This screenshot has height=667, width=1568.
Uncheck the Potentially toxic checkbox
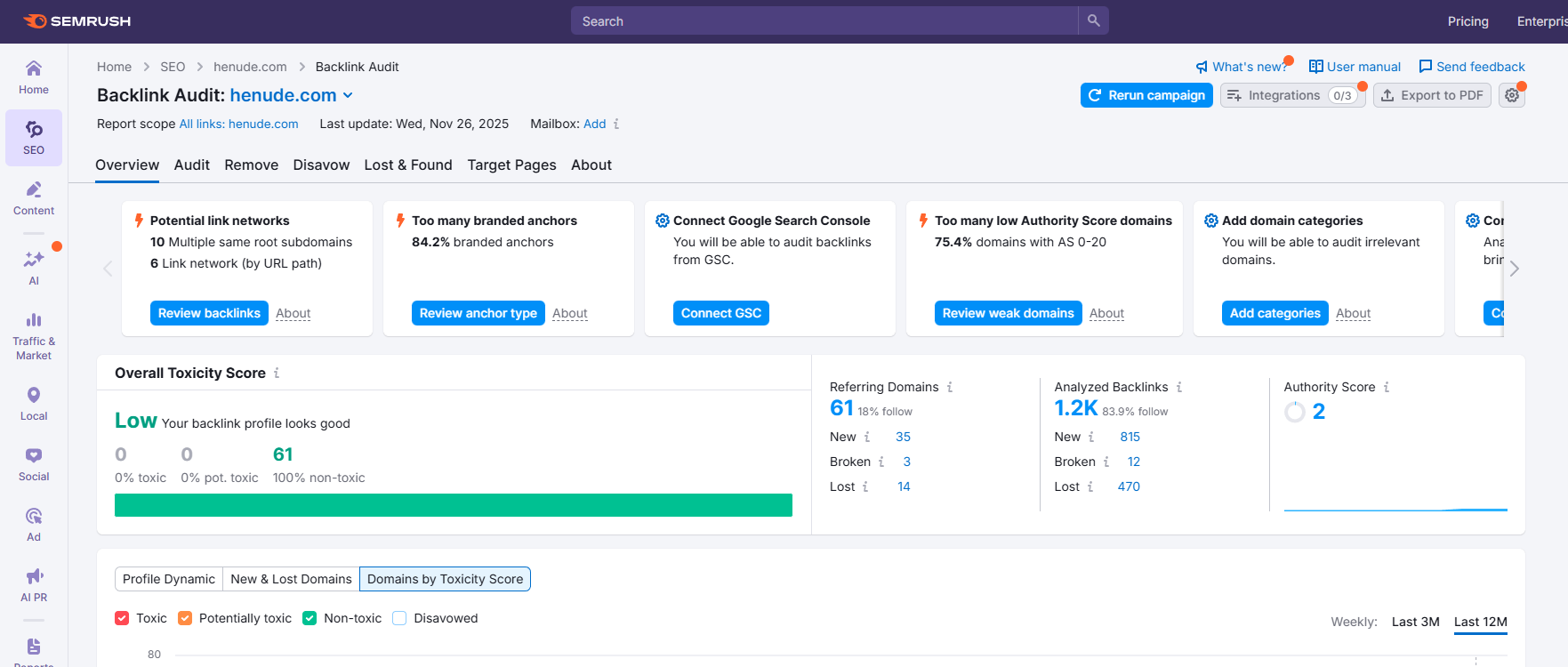coord(185,618)
